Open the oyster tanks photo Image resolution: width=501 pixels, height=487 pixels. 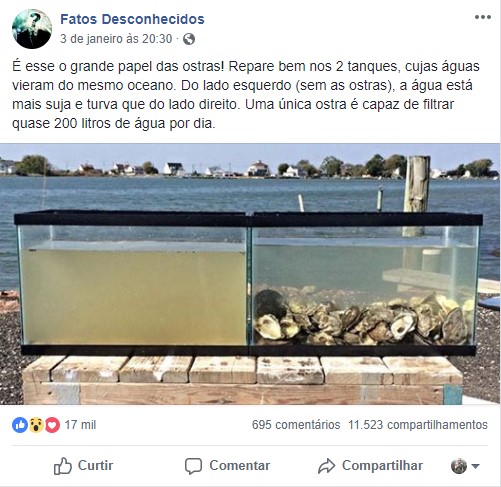[250, 274]
